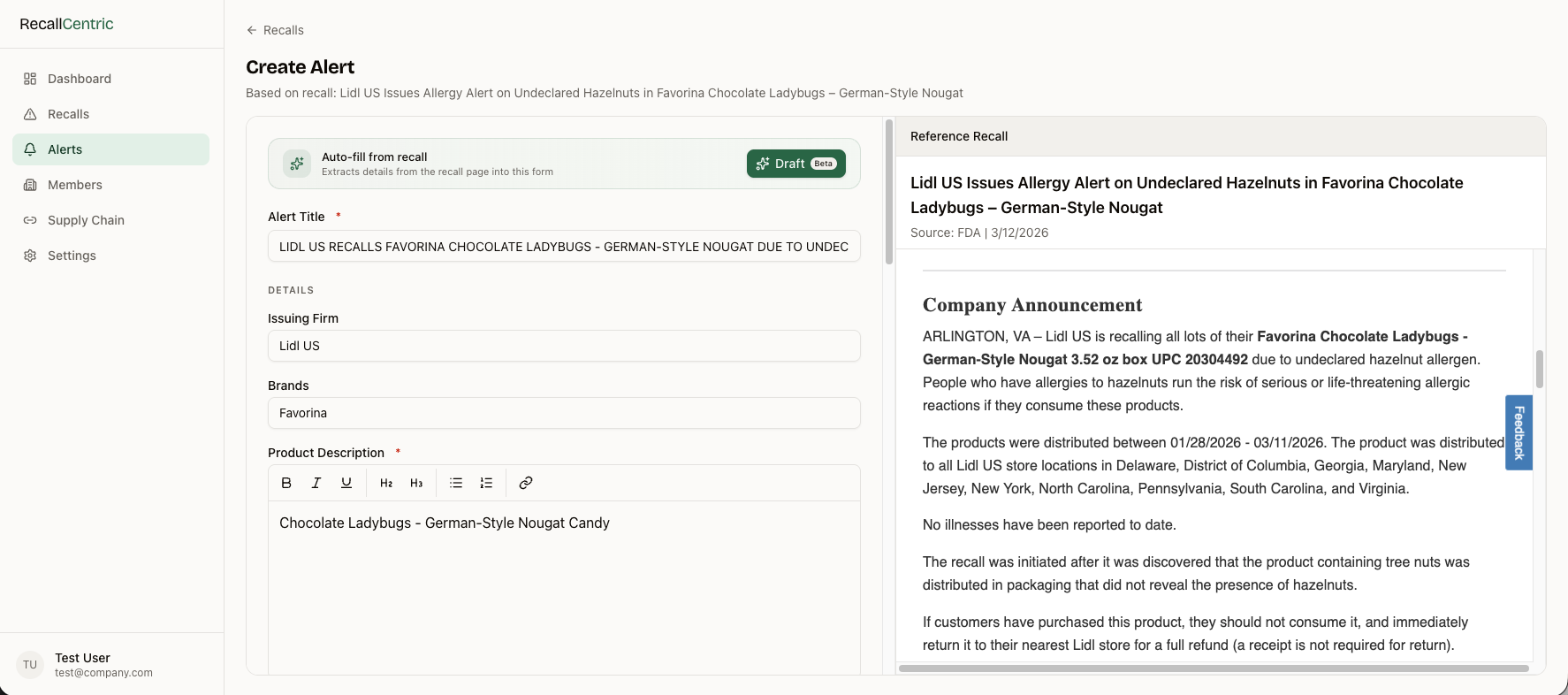This screenshot has width=1568, height=695.
Task: Click the Brands field containing Favorina
Action: (x=564, y=413)
